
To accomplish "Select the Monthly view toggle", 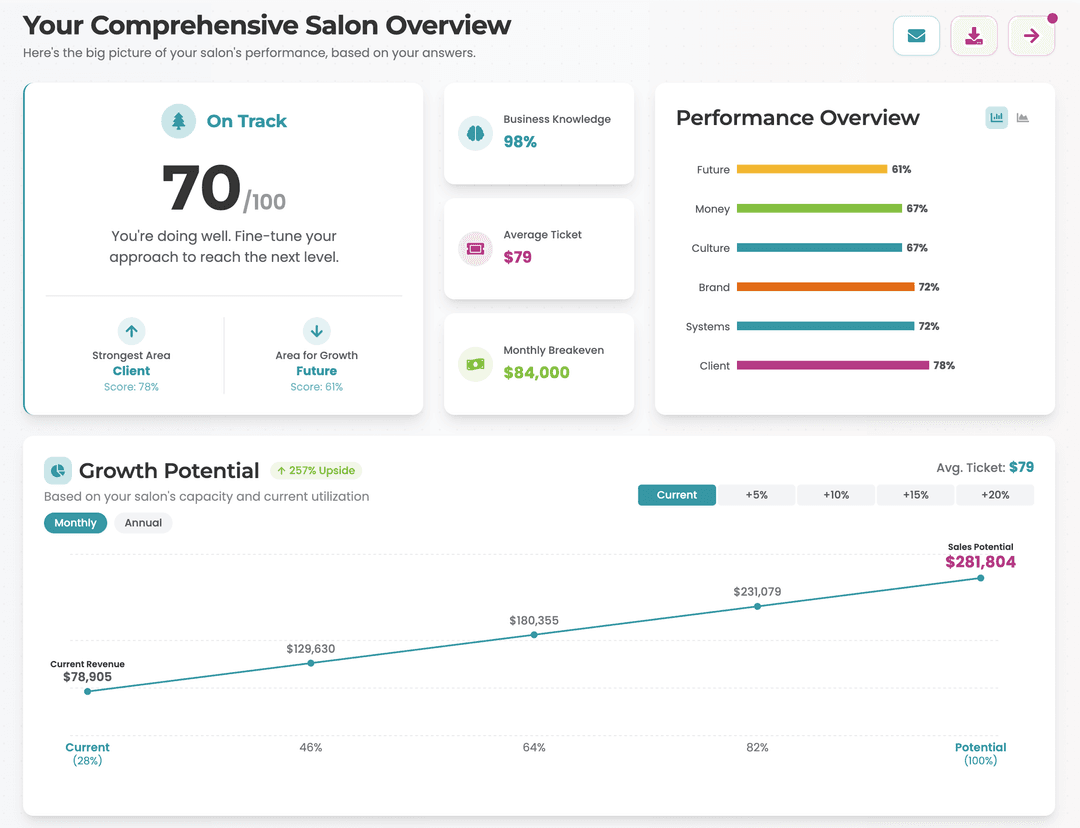I will point(76,523).
